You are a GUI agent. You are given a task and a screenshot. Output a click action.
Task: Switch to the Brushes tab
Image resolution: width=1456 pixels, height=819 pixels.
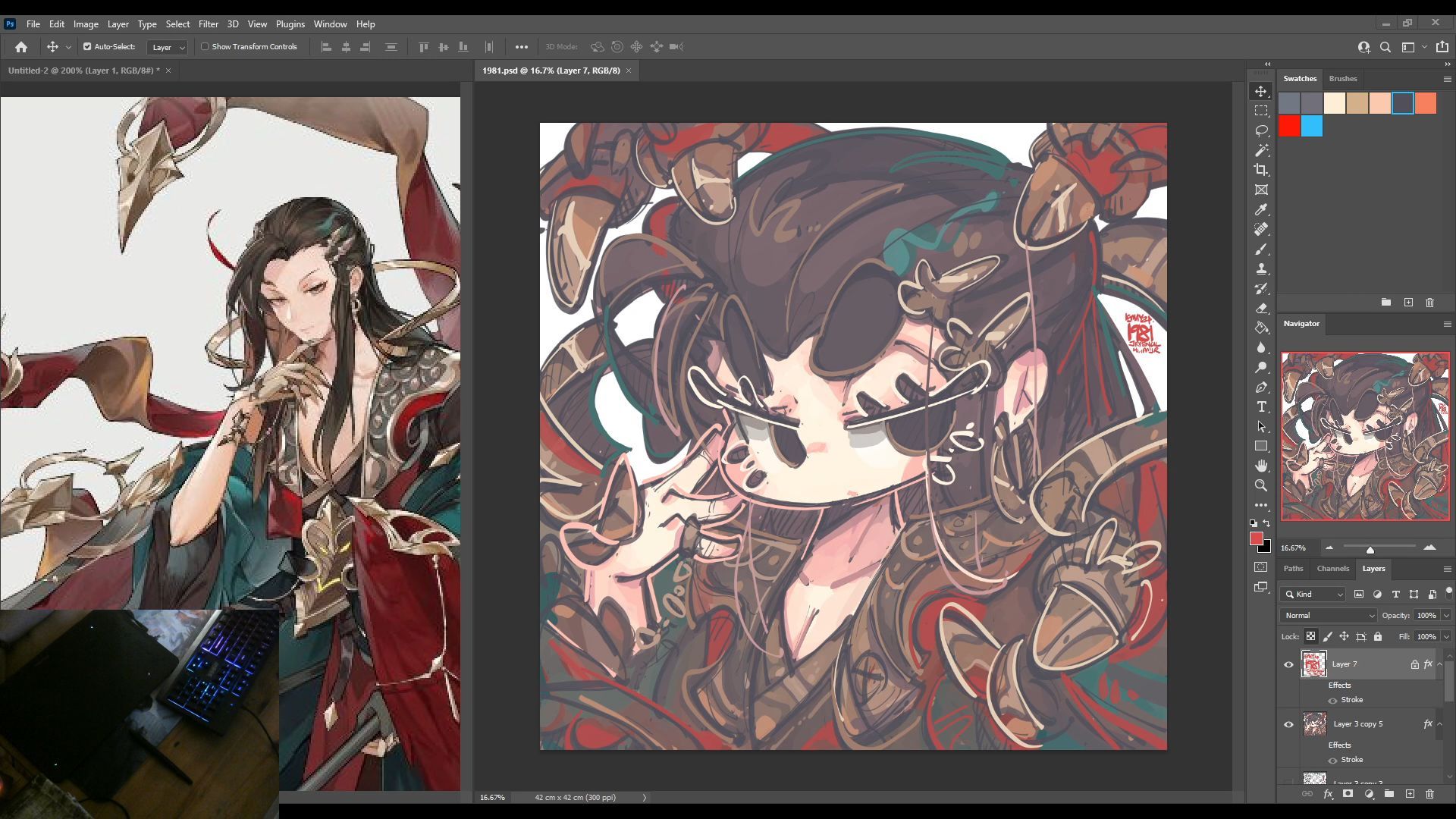tap(1342, 78)
